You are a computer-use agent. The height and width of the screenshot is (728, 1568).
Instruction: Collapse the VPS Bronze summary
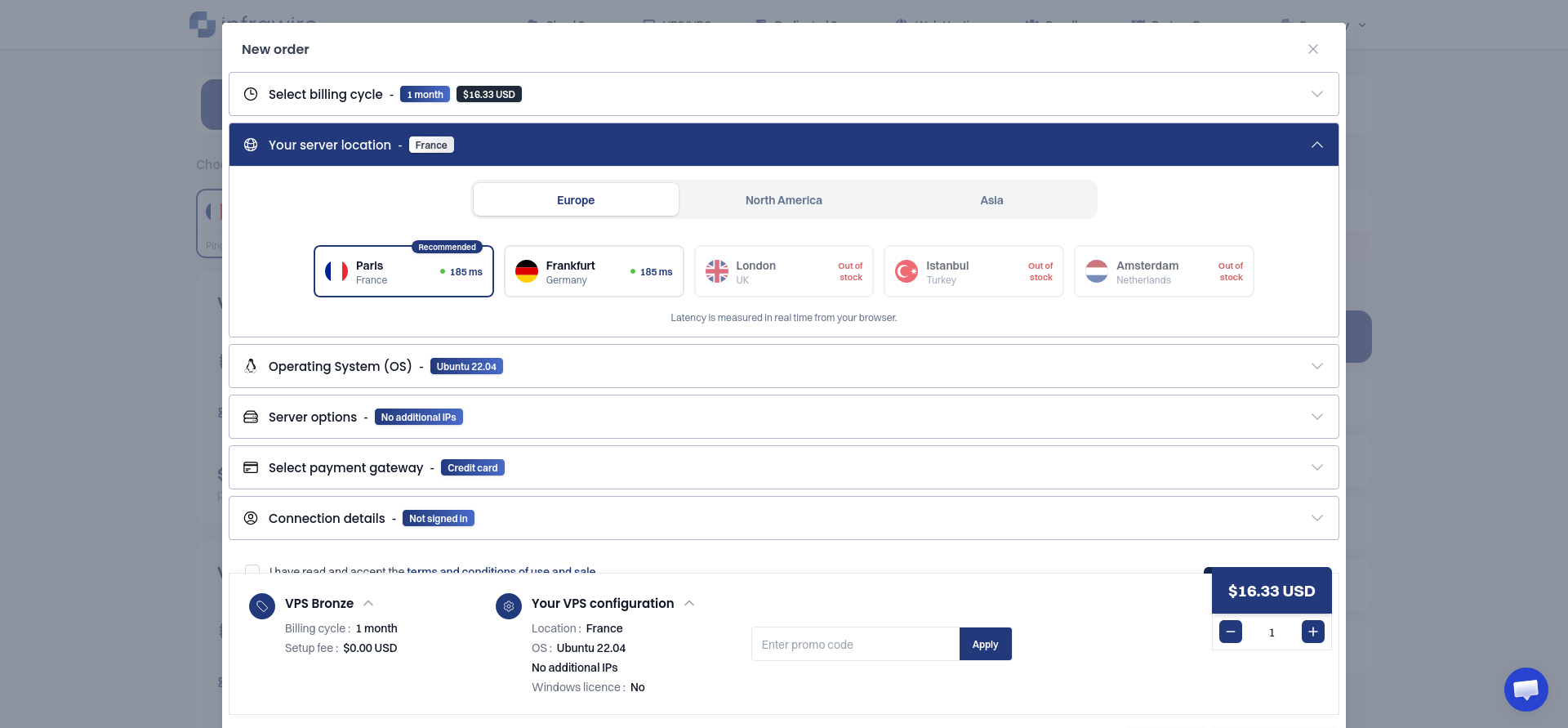point(368,603)
